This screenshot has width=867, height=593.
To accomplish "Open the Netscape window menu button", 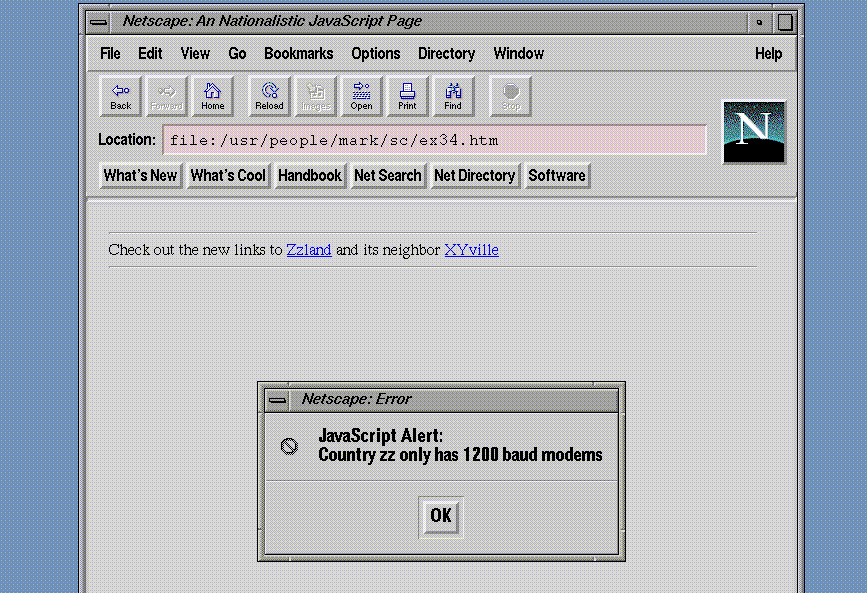I will (x=98, y=21).
